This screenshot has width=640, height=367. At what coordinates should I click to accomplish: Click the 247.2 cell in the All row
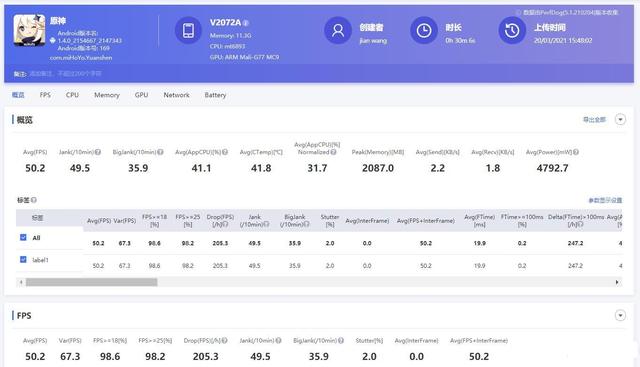(x=575, y=243)
